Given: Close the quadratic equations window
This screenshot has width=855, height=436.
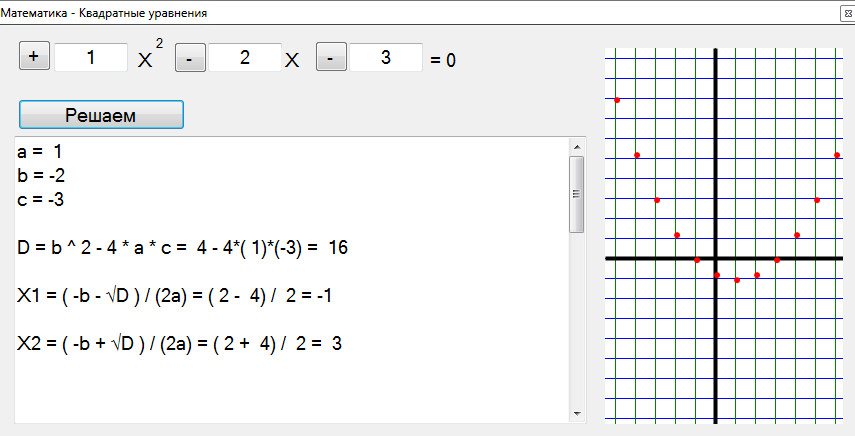Looking at the screenshot, I should point(848,14).
